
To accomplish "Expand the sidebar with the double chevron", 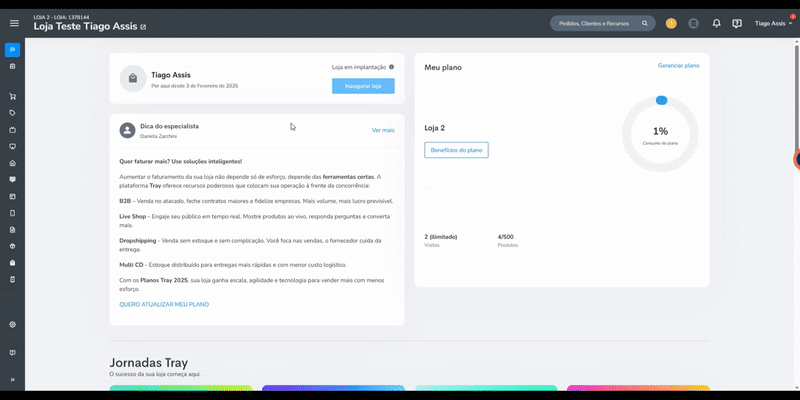I will 13,380.
